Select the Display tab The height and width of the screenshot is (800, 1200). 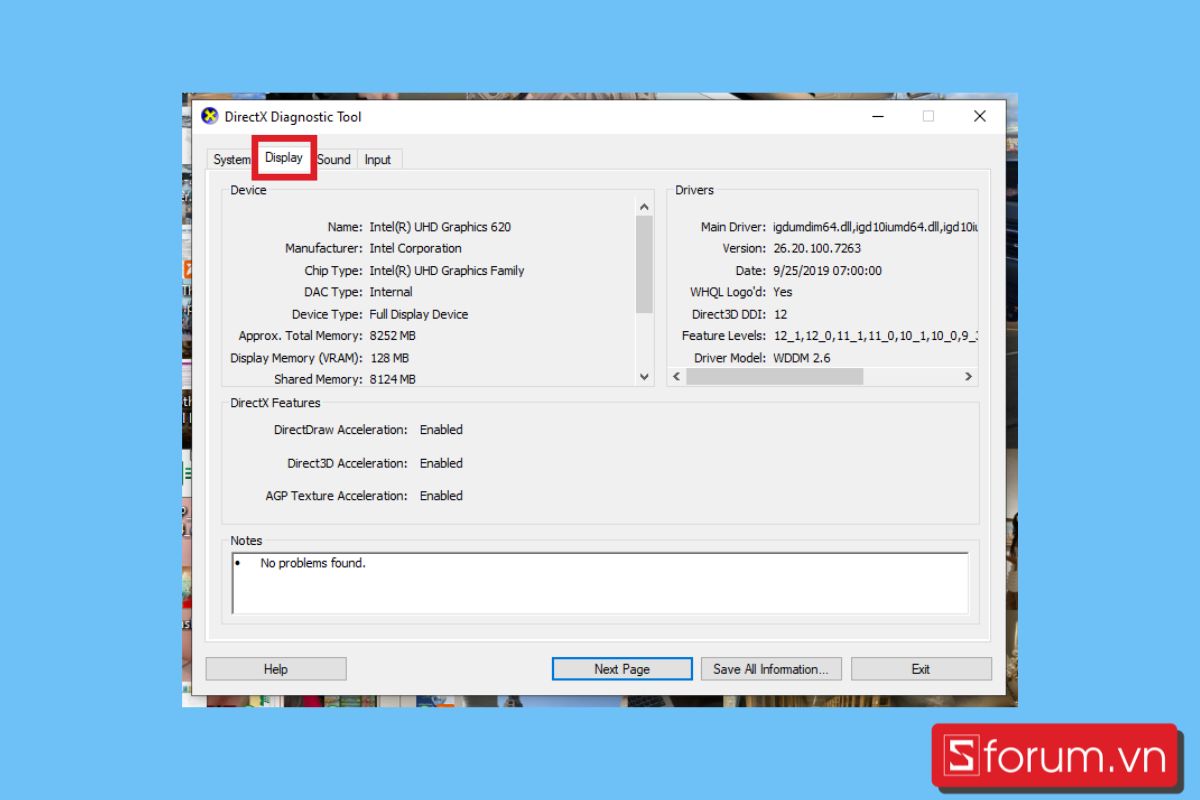point(284,158)
